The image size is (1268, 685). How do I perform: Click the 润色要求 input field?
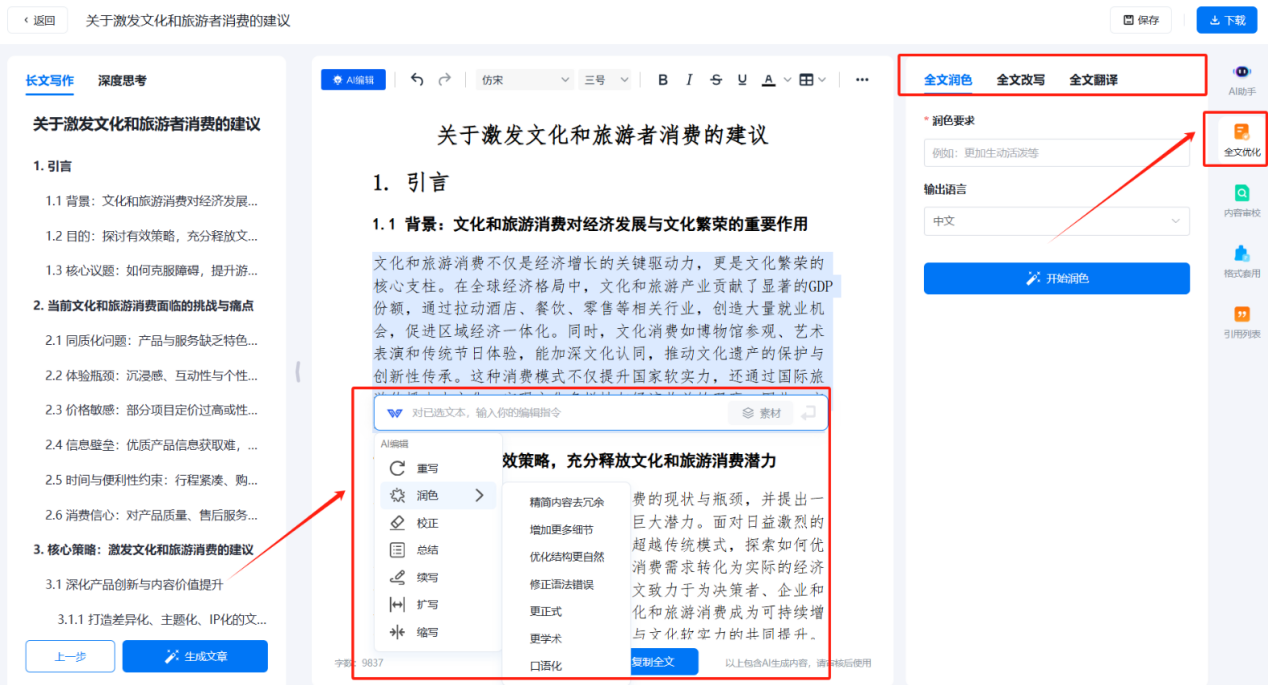coord(1056,153)
